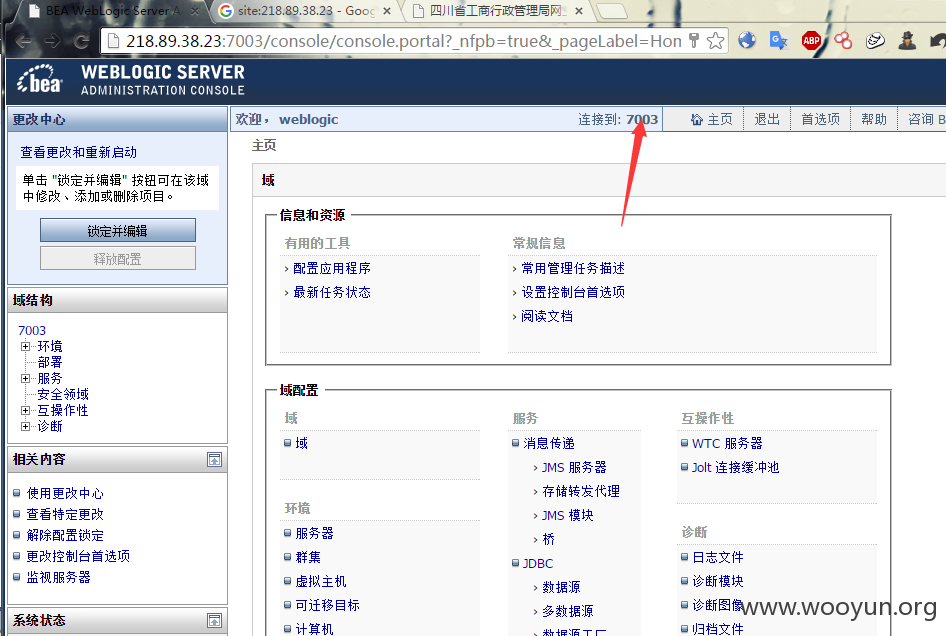Open the eraser-shaped extension icon

click(875, 40)
